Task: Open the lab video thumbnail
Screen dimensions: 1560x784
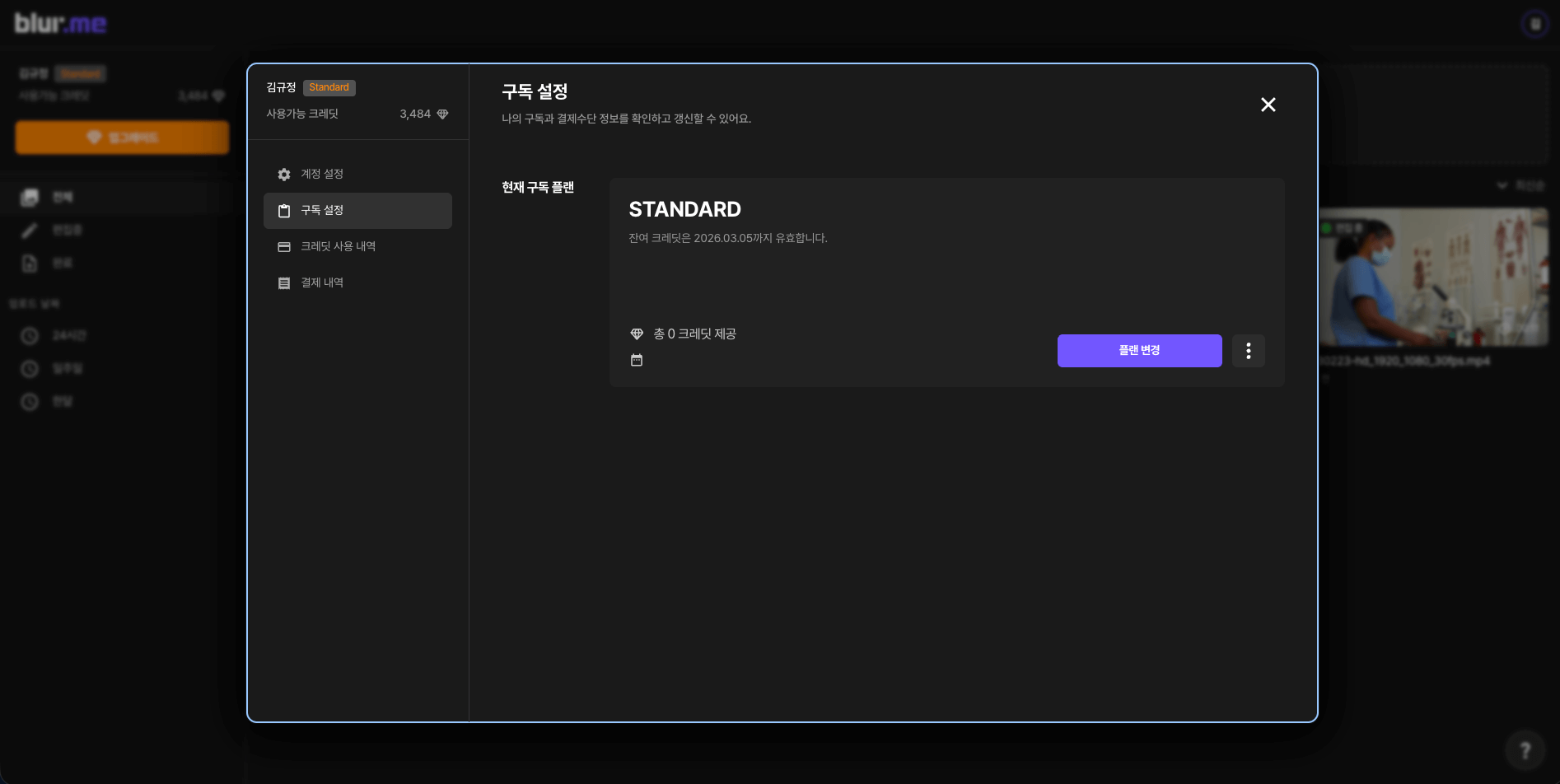Action: tap(1433, 277)
